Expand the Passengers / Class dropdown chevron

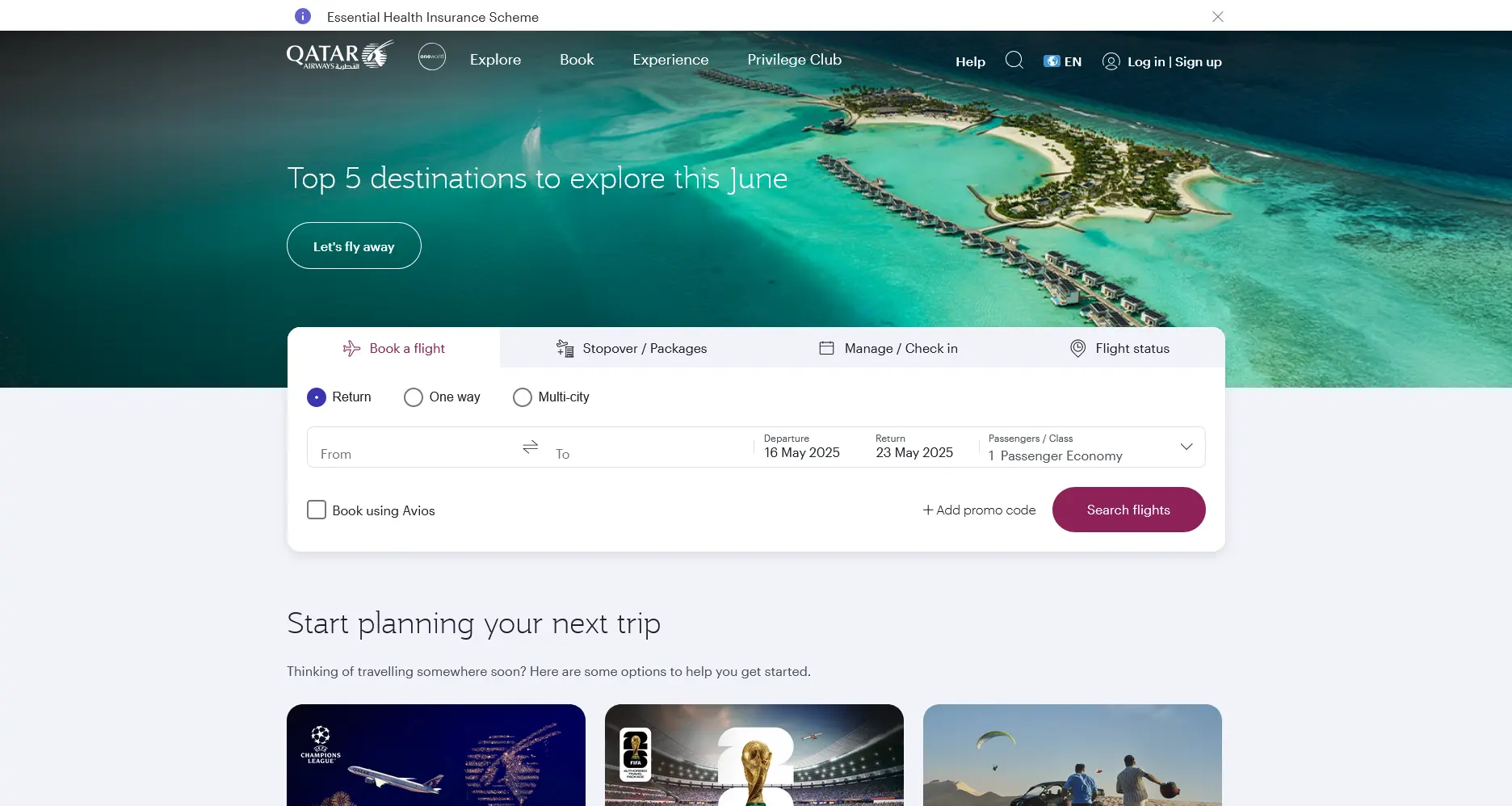point(1186,447)
